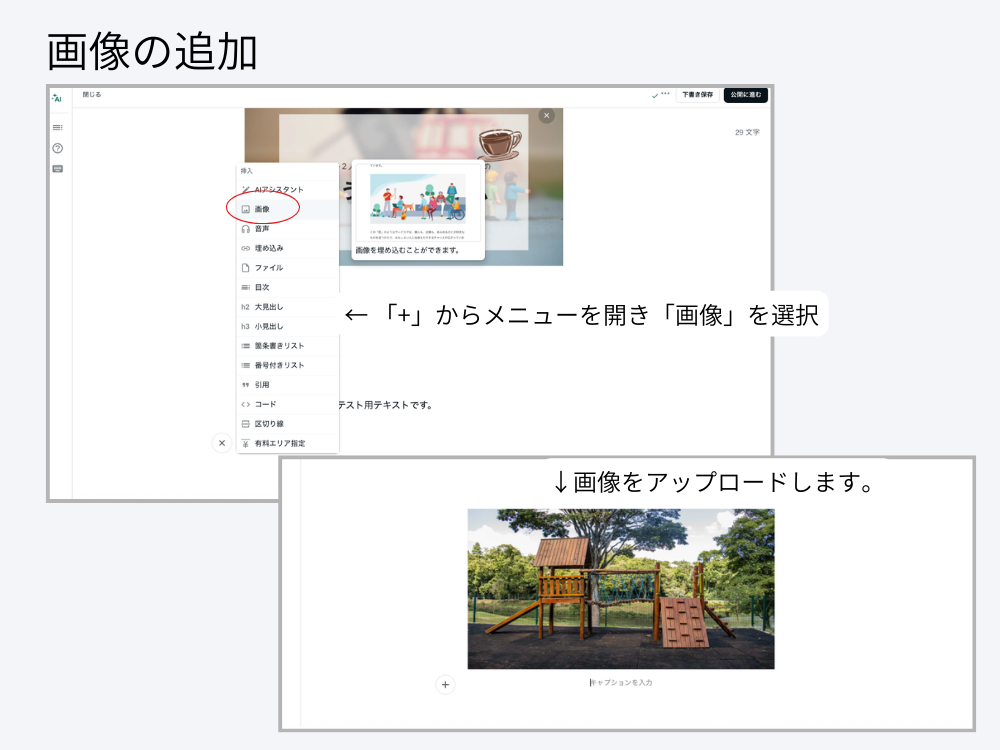Open the help question-mark icon in sidebar

pyautogui.click(x=56, y=148)
